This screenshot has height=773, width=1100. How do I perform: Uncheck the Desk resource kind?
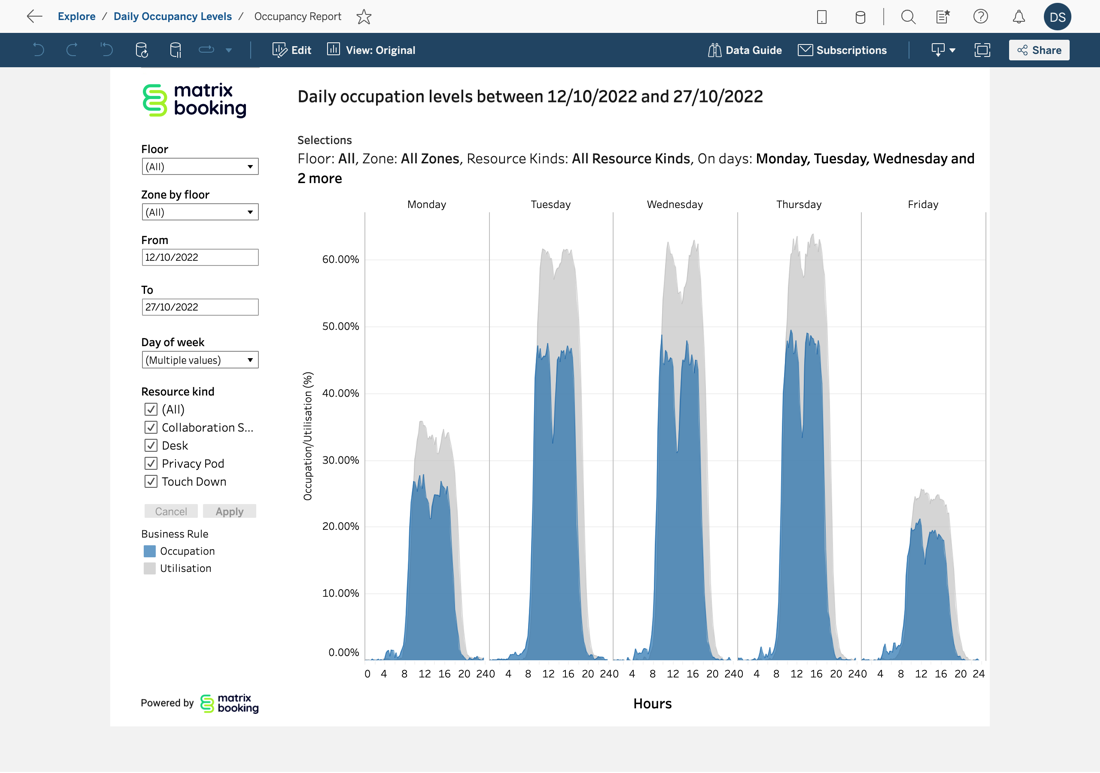151,446
